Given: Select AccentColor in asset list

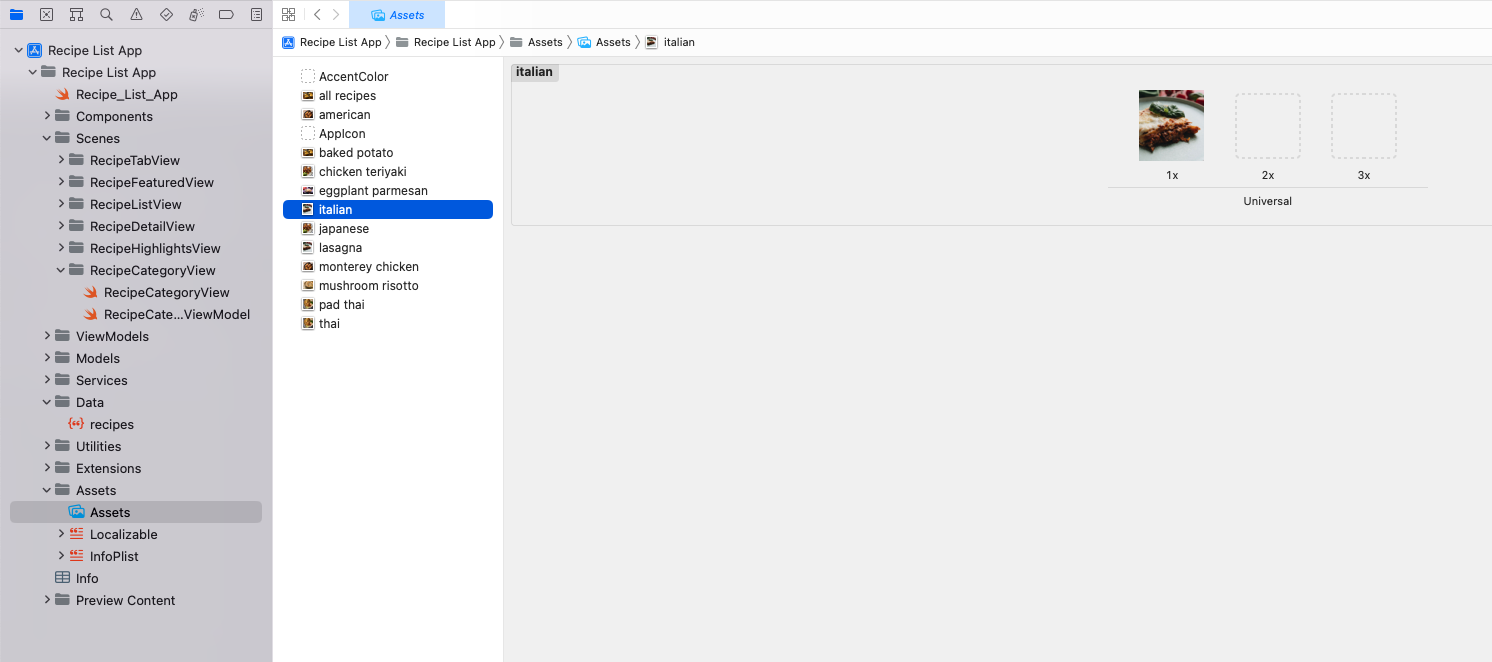Looking at the screenshot, I should coord(353,76).
